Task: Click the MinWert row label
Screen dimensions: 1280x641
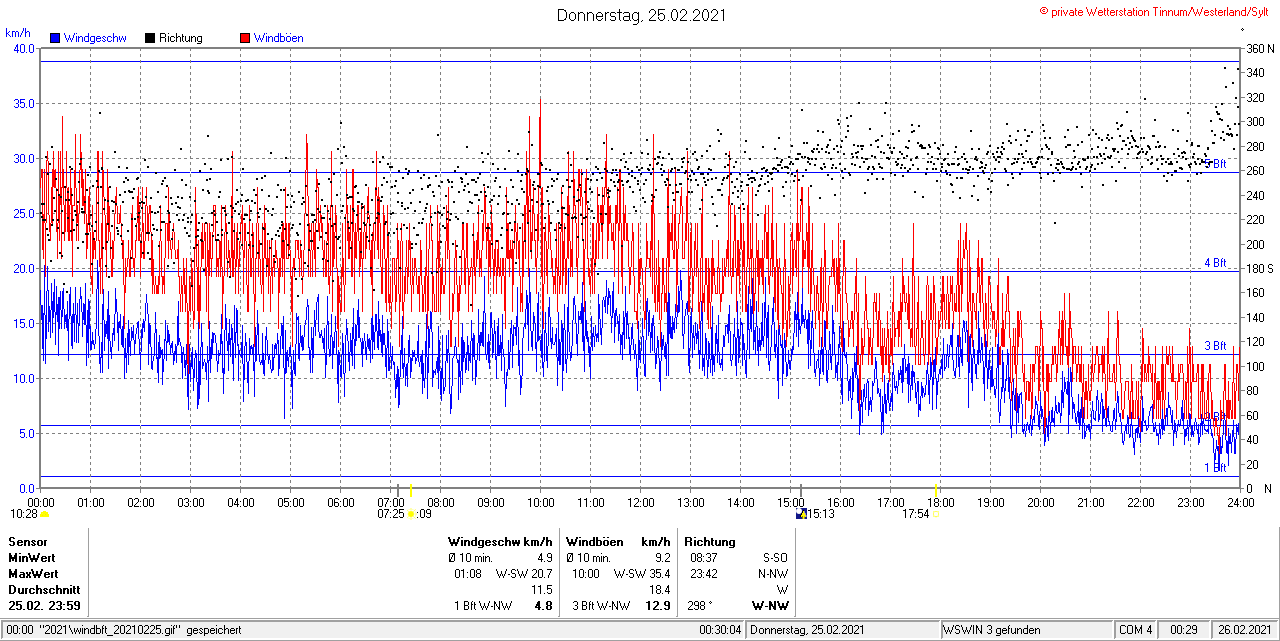Action: tap(32, 558)
